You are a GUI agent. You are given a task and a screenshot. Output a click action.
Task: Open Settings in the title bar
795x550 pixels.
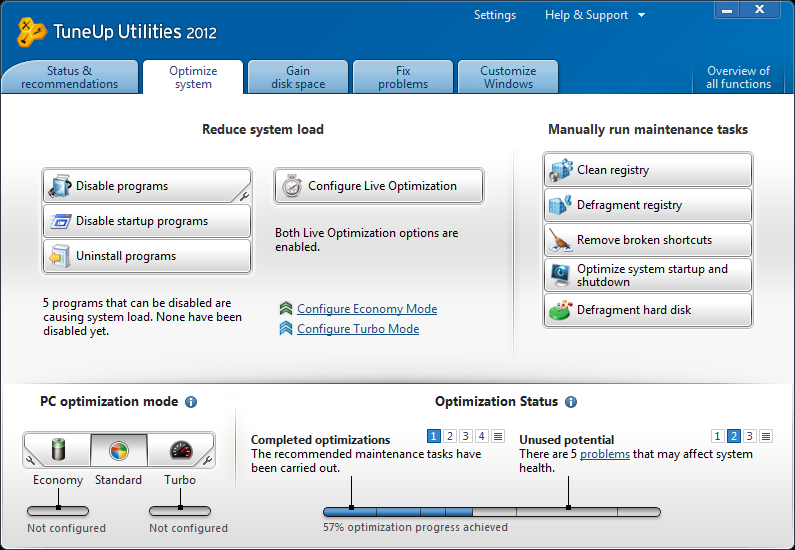tap(495, 15)
